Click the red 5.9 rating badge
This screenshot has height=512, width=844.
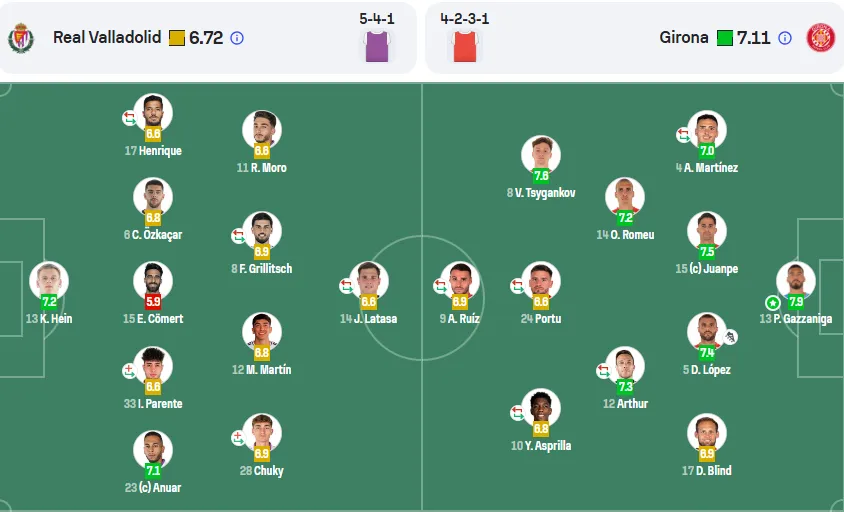[x=153, y=301]
